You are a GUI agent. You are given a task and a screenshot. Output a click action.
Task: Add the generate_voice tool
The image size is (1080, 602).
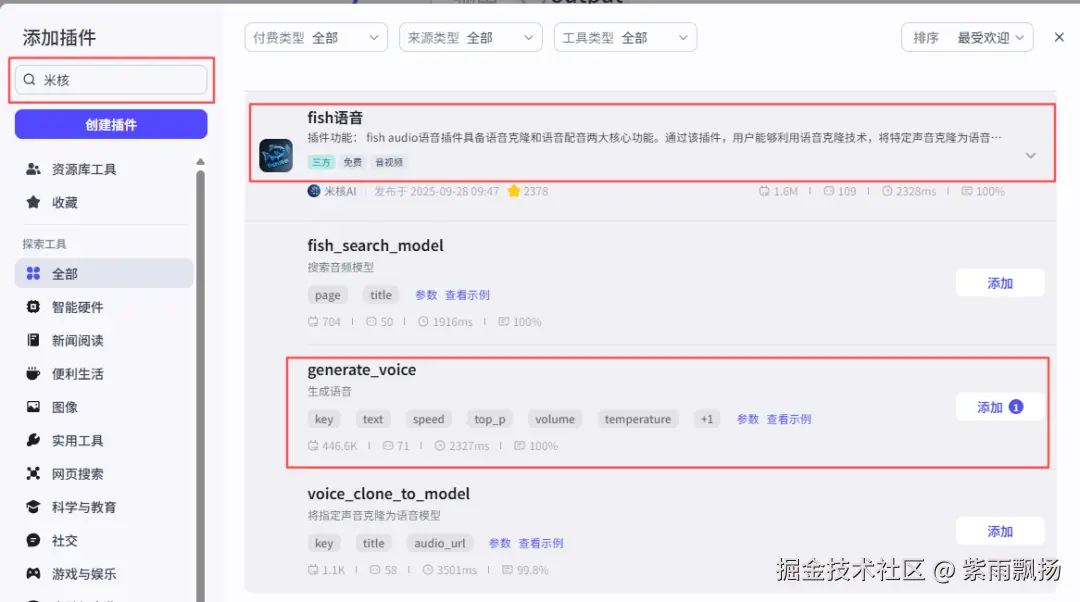click(999, 407)
